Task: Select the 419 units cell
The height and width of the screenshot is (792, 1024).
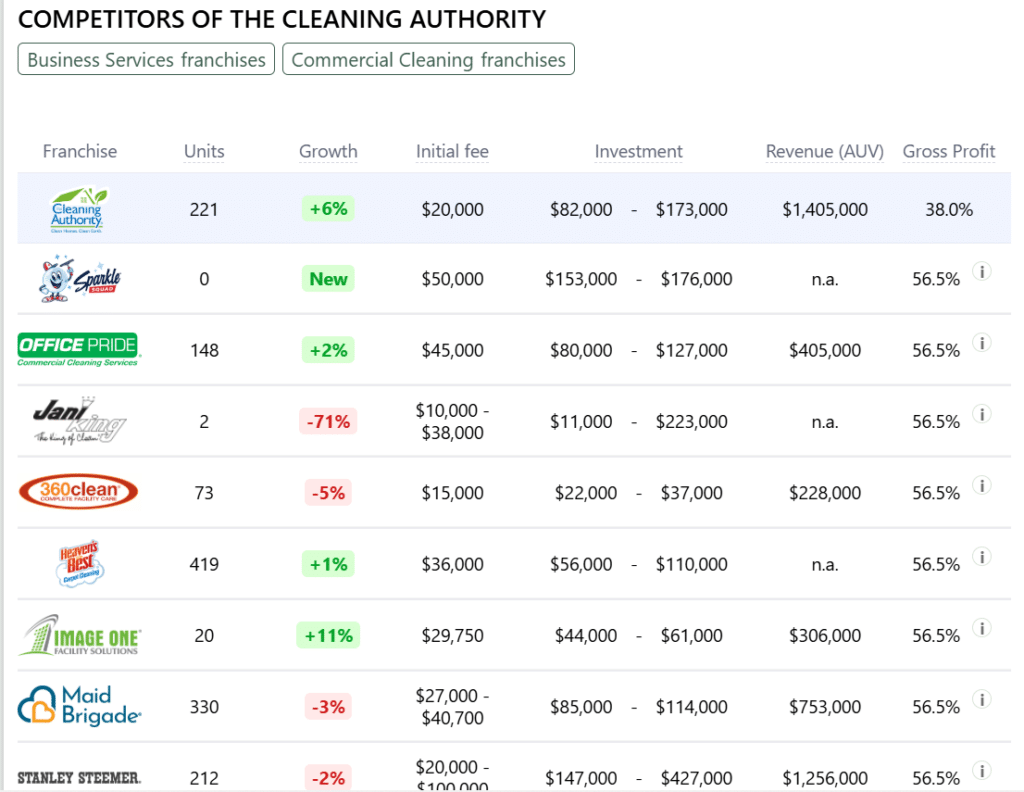Action: point(204,564)
